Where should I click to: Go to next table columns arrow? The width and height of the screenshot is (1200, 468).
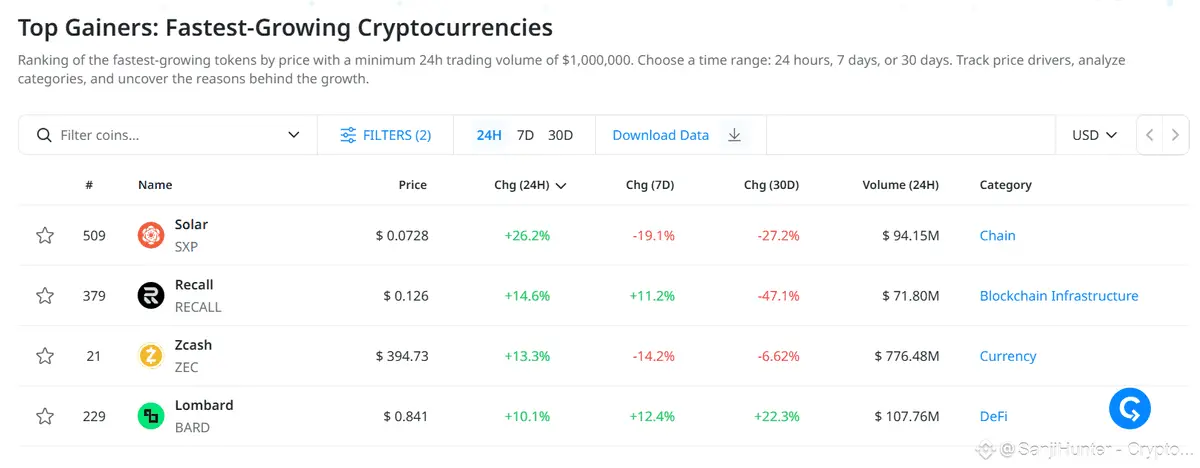[1176, 135]
